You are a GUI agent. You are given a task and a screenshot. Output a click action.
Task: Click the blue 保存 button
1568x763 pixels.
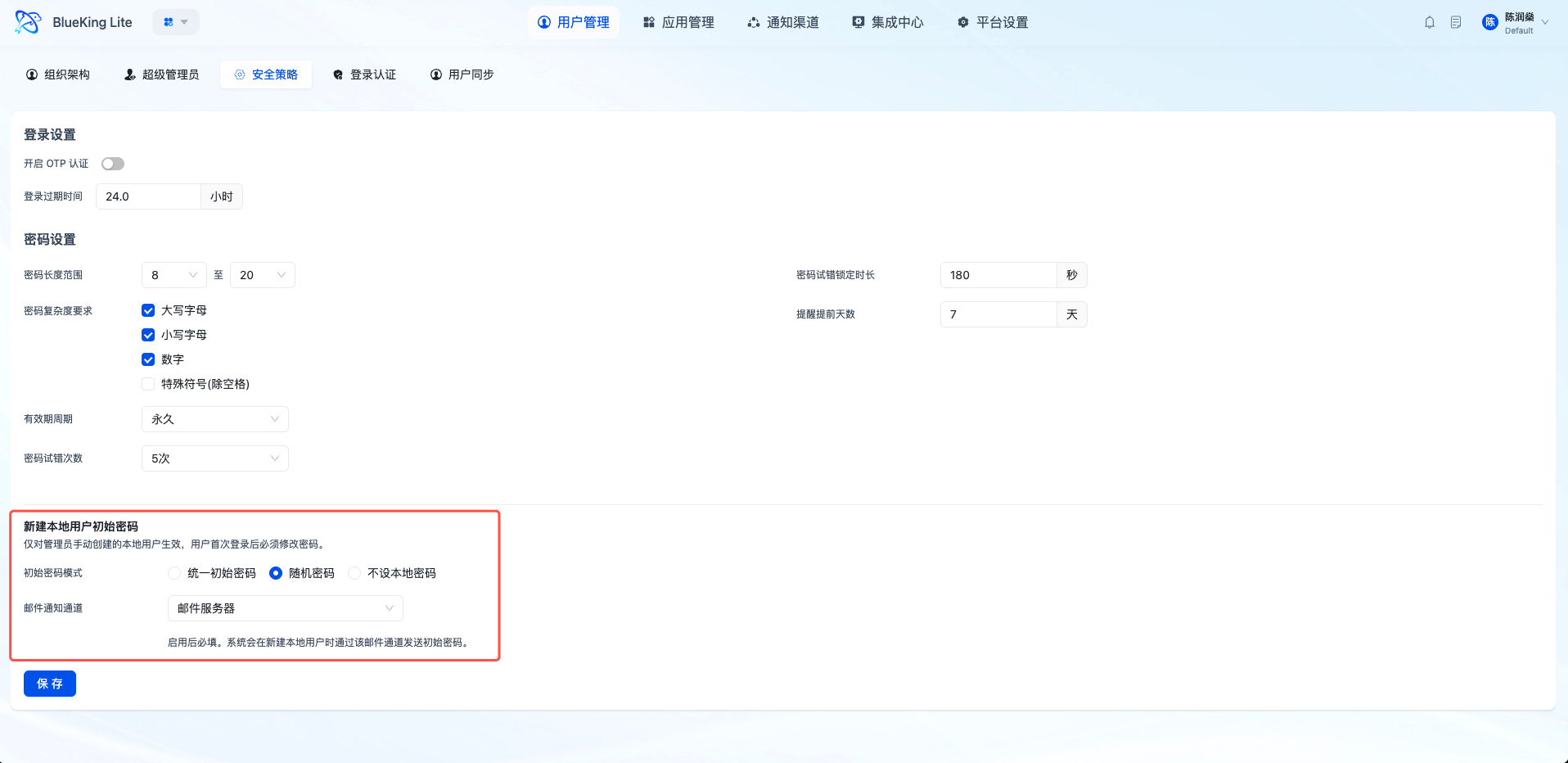50,684
